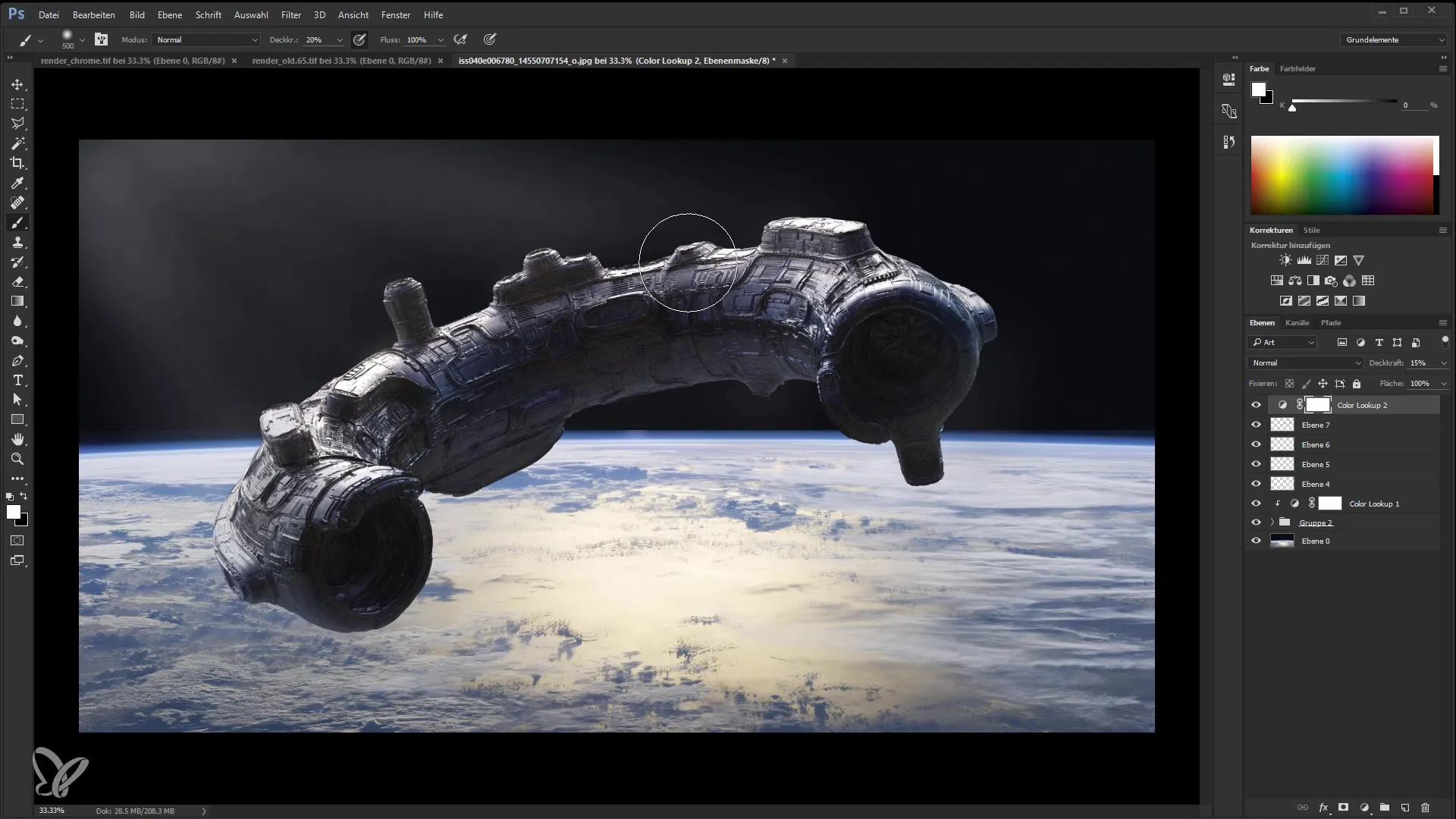The image size is (1456, 819).
Task: Select the Move tool
Action: point(17,84)
